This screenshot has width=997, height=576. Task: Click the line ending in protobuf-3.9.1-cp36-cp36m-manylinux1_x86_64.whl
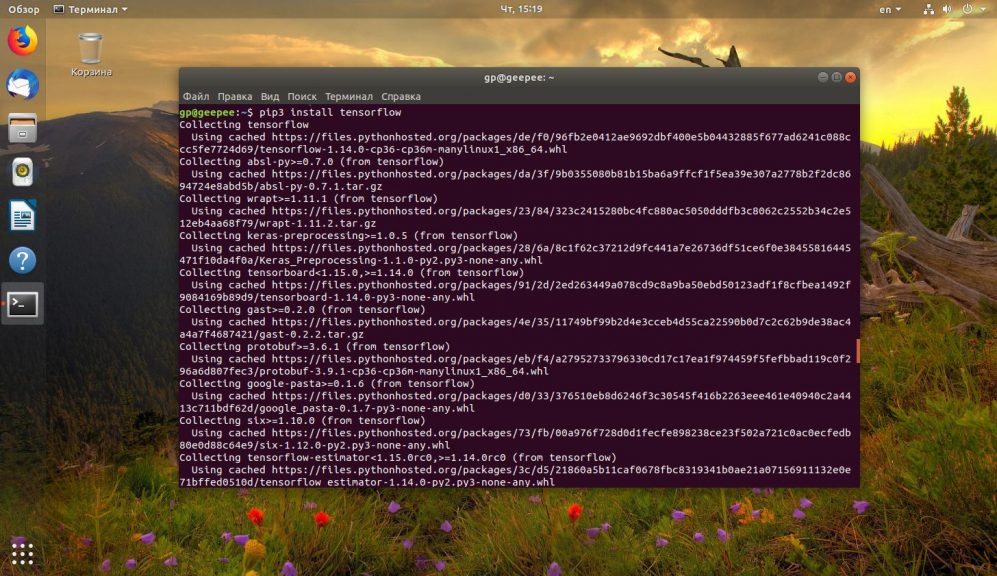(364, 371)
